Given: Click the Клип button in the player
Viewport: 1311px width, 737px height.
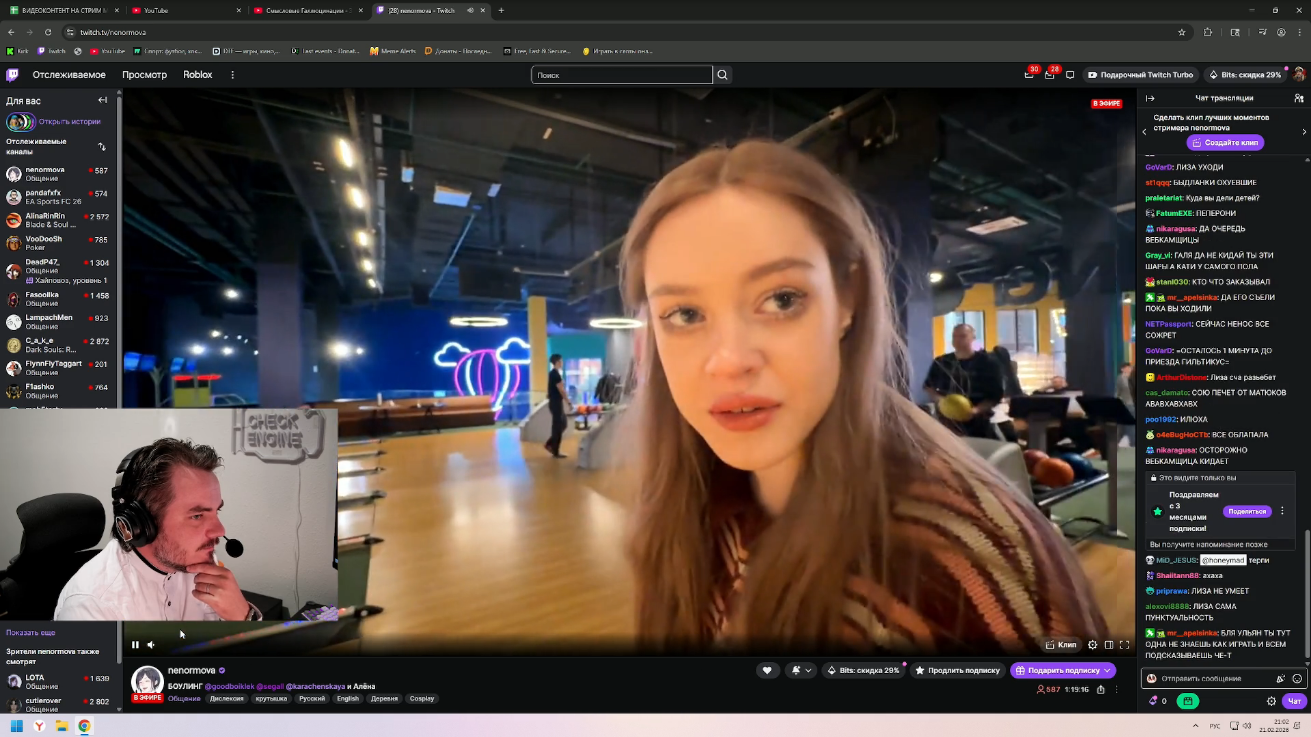Looking at the screenshot, I should tap(1061, 645).
